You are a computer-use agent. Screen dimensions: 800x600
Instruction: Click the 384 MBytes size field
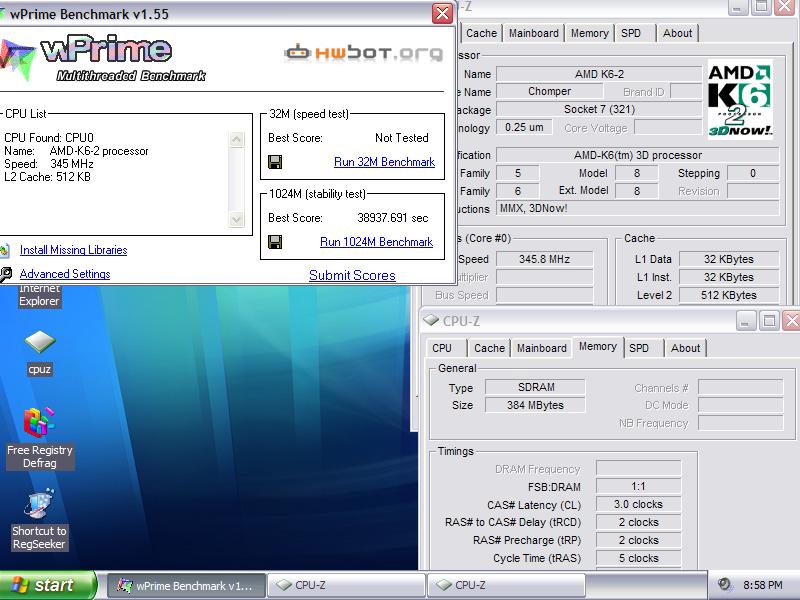[536, 405]
